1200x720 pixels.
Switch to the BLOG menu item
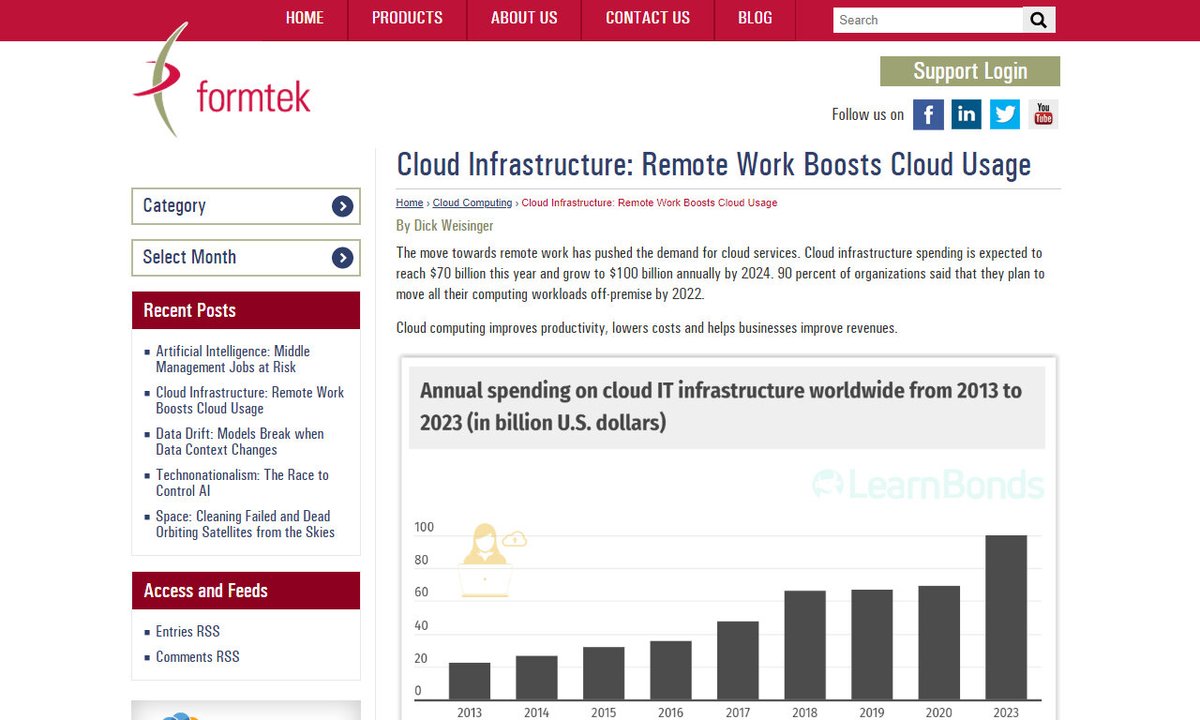point(754,17)
